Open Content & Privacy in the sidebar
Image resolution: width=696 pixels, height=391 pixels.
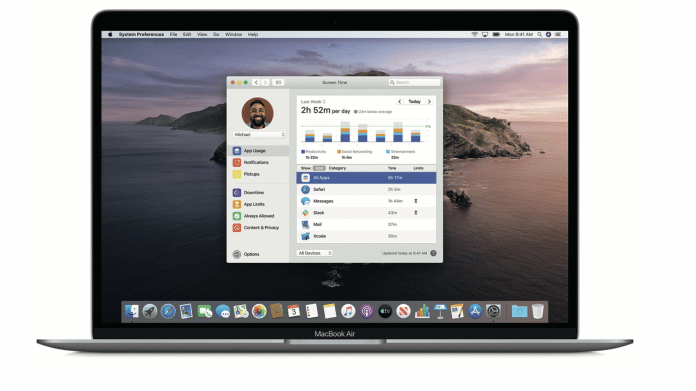[258, 228]
